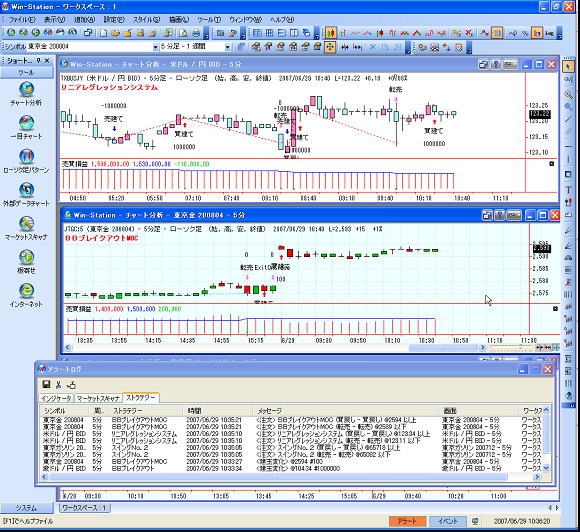
Task: Select the trend line drawing tool
Action: coord(568,119)
